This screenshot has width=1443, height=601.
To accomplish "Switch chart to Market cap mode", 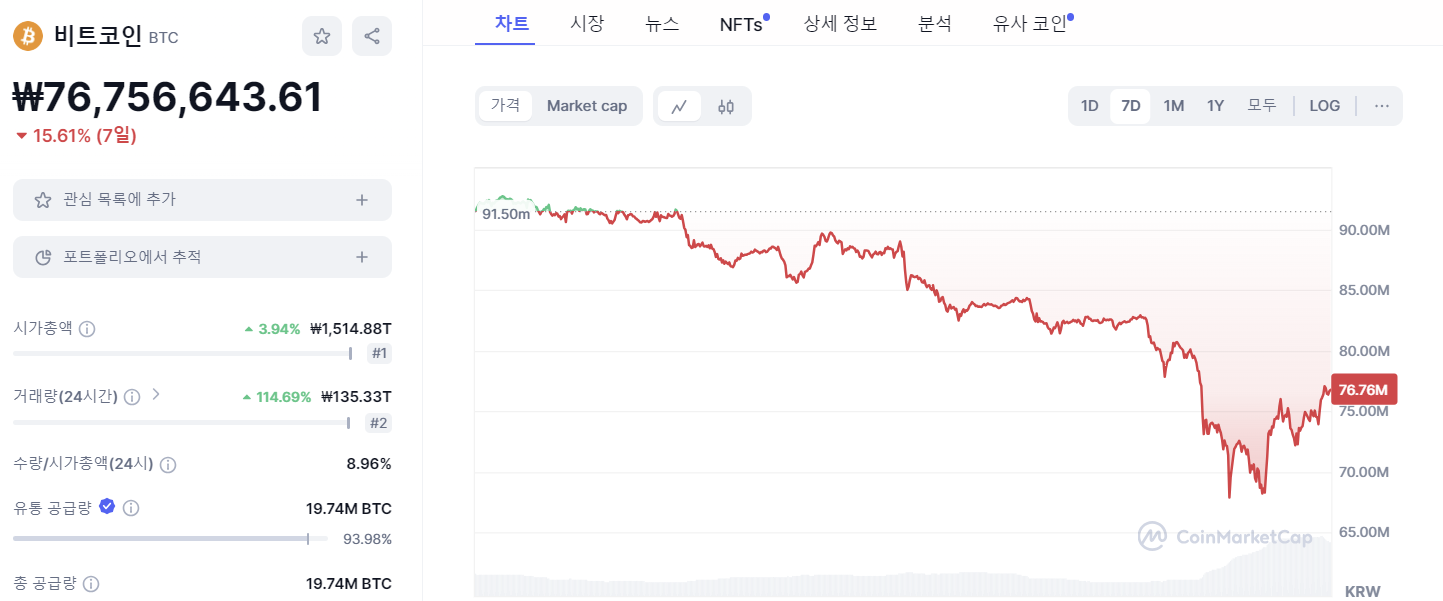I will (x=587, y=106).
